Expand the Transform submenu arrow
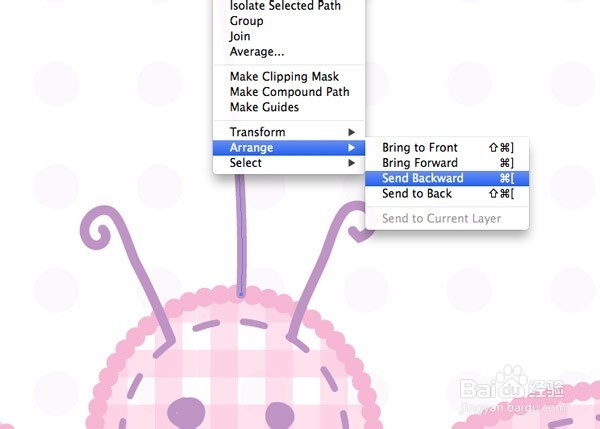 pyautogui.click(x=352, y=132)
